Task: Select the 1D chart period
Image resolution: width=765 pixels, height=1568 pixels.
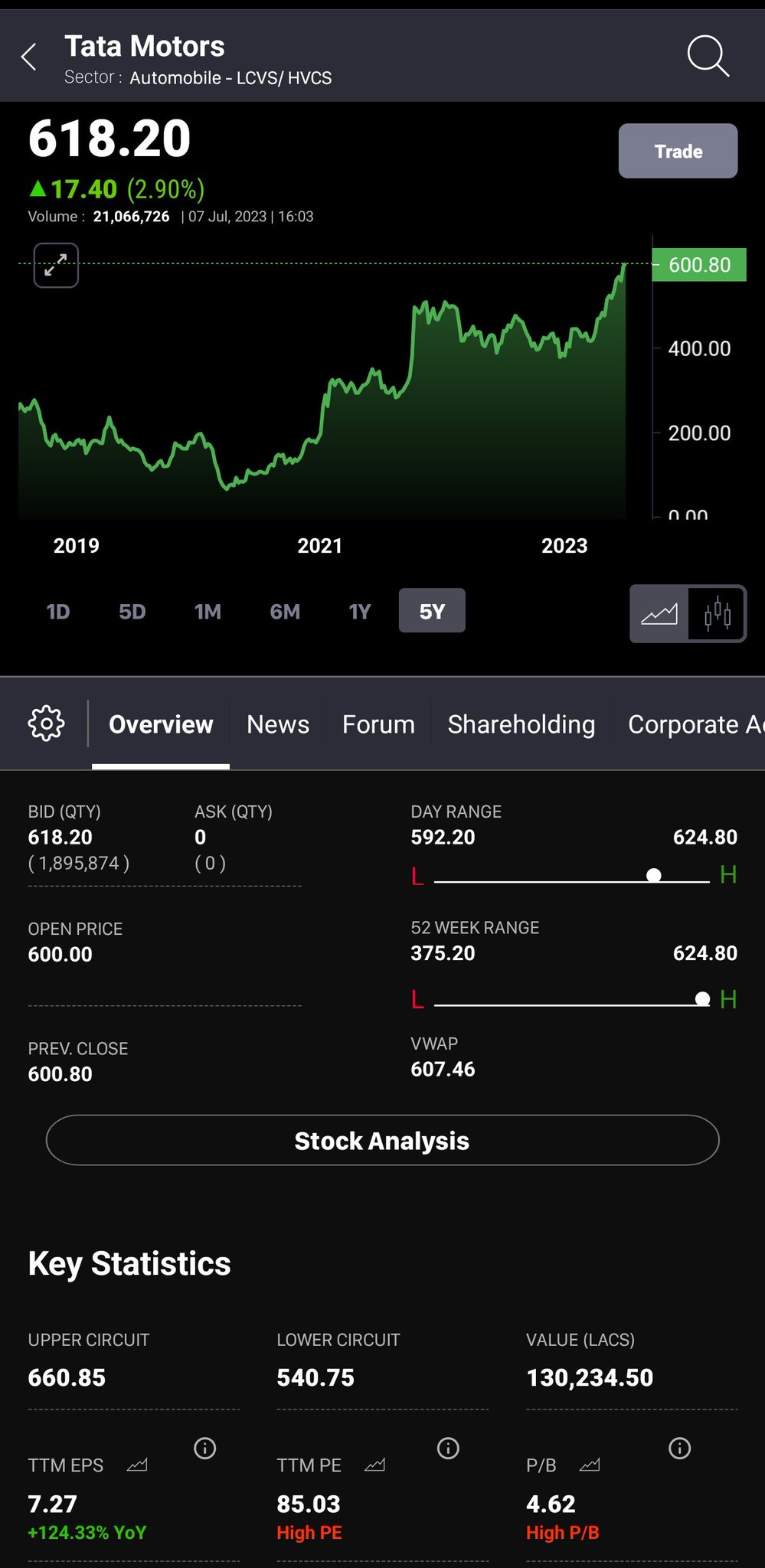Action: (x=58, y=611)
